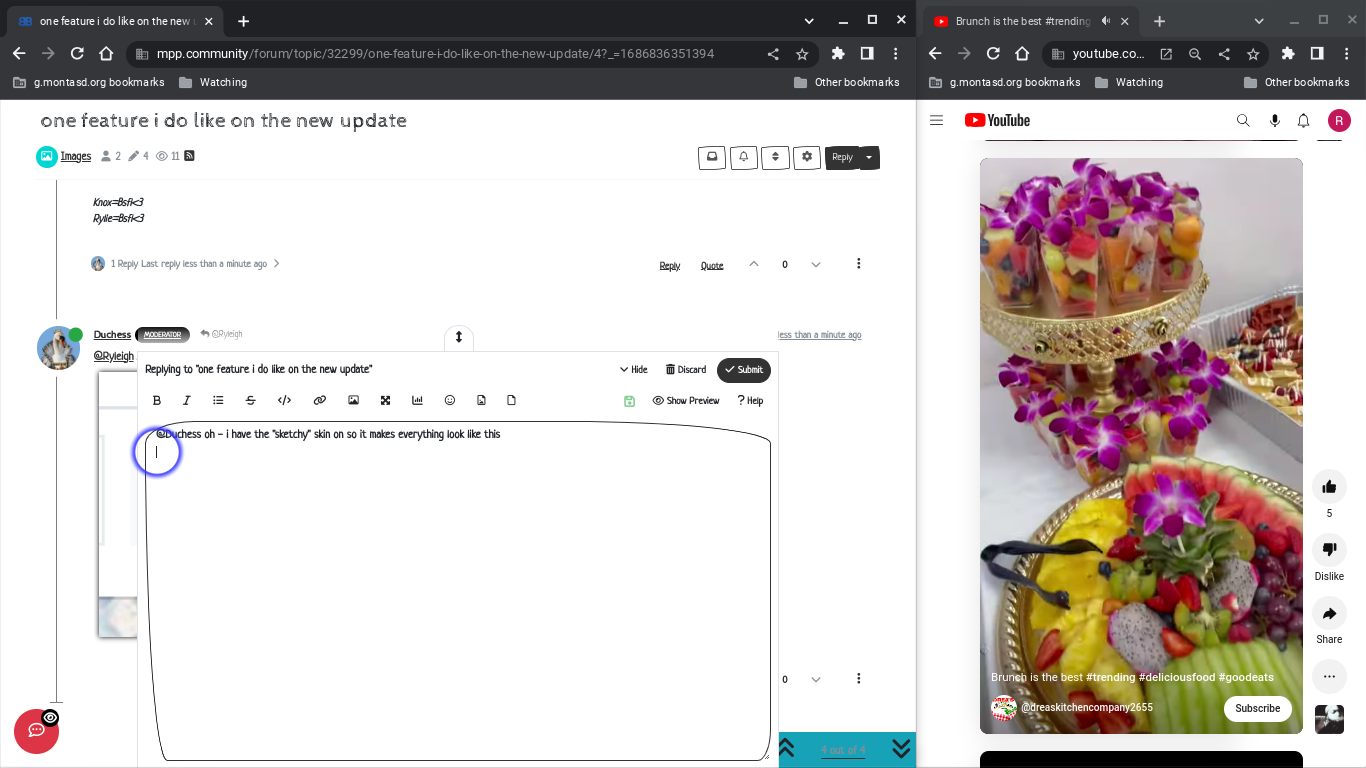Insert picture via composer toolbar
The height and width of the screenshot is (768, 1366).
(353, 400)
